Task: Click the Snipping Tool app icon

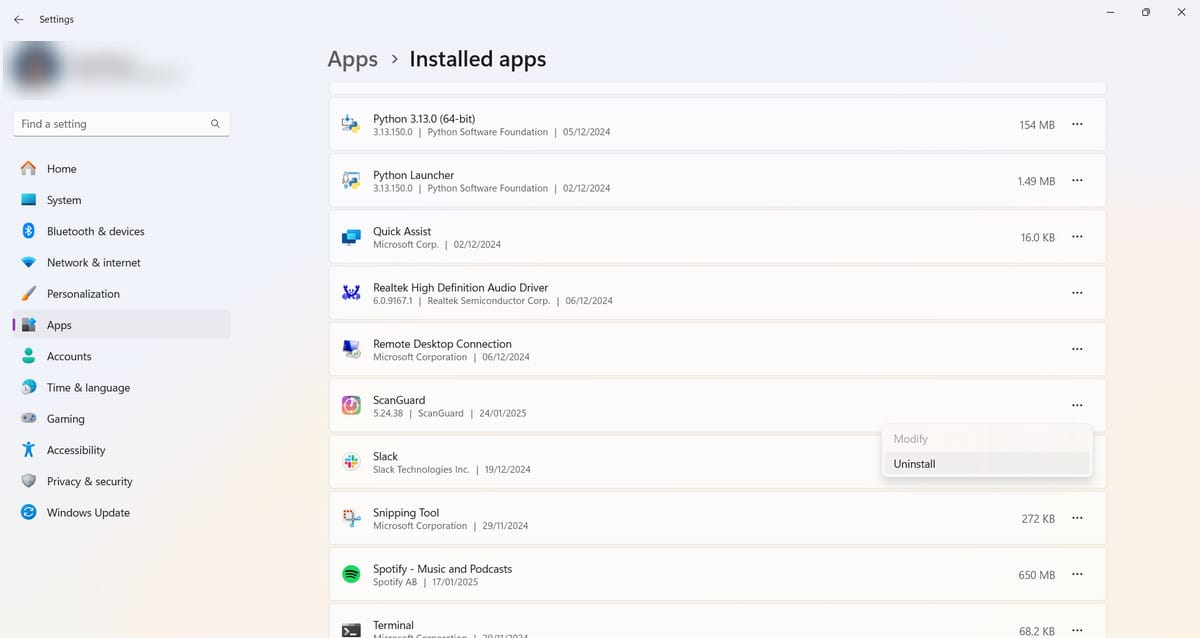Action: click(x=351, y=518)
